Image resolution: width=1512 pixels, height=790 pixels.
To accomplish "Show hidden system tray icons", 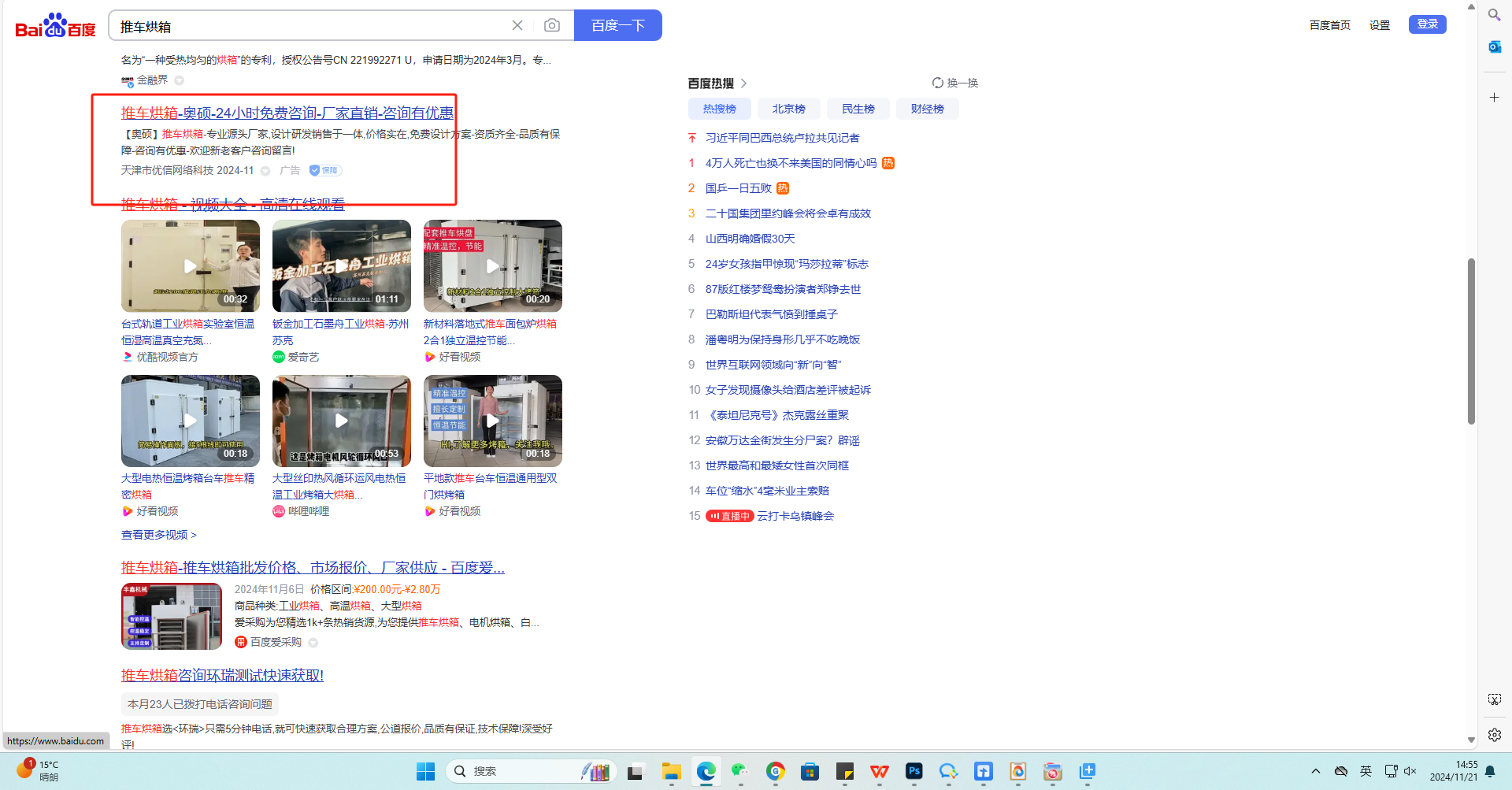I will click(x=1315, y=771).
